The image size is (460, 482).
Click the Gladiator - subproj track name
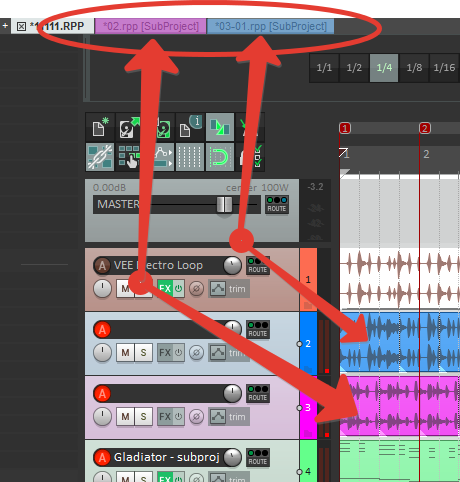point(166,457)
